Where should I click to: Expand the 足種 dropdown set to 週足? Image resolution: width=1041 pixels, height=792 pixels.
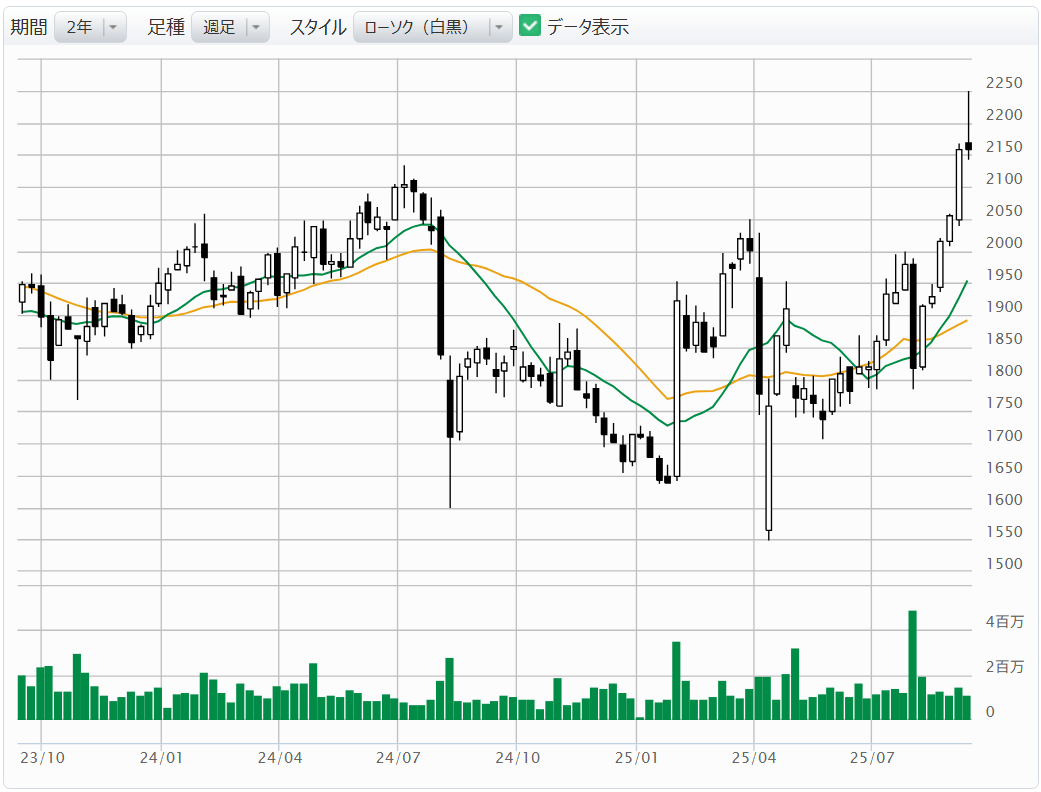tap(230, 27)
